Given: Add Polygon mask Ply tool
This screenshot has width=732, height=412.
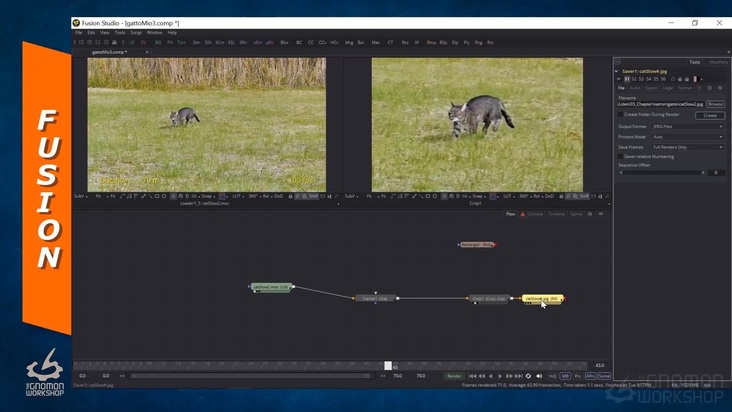Looking at the screenshot, I should [466, 42].
